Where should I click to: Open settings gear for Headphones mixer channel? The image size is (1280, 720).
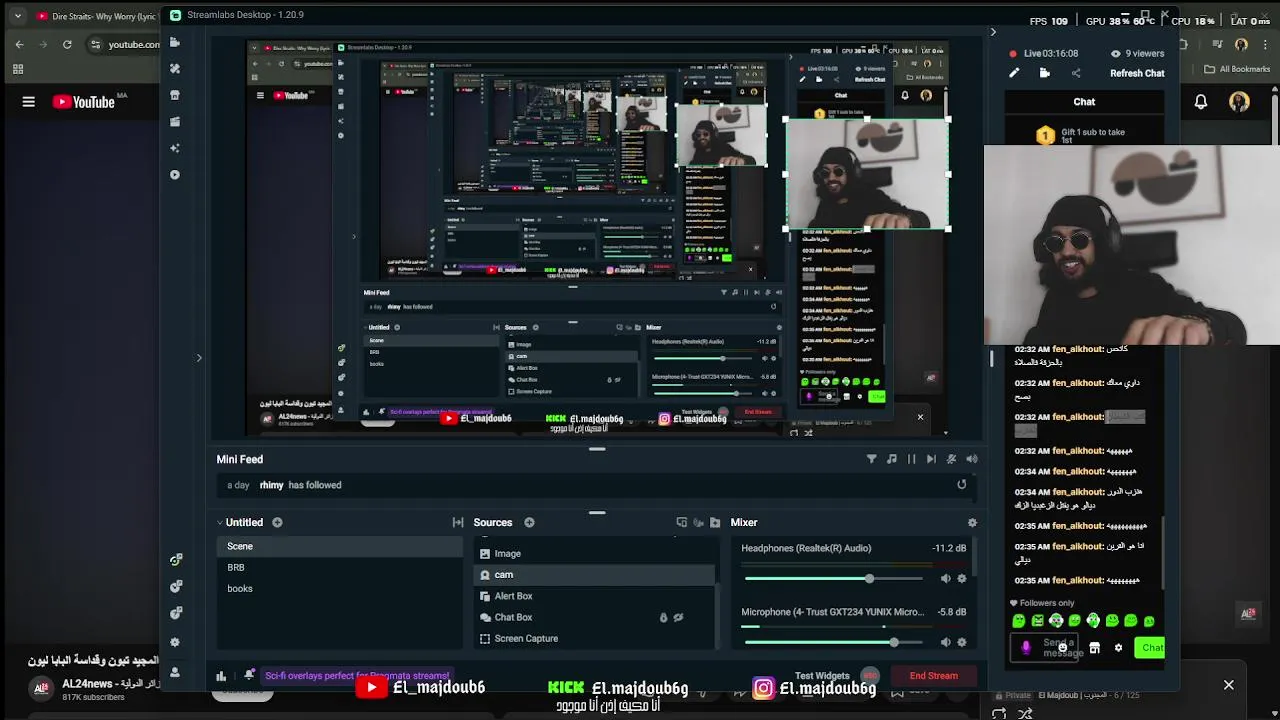962,579
